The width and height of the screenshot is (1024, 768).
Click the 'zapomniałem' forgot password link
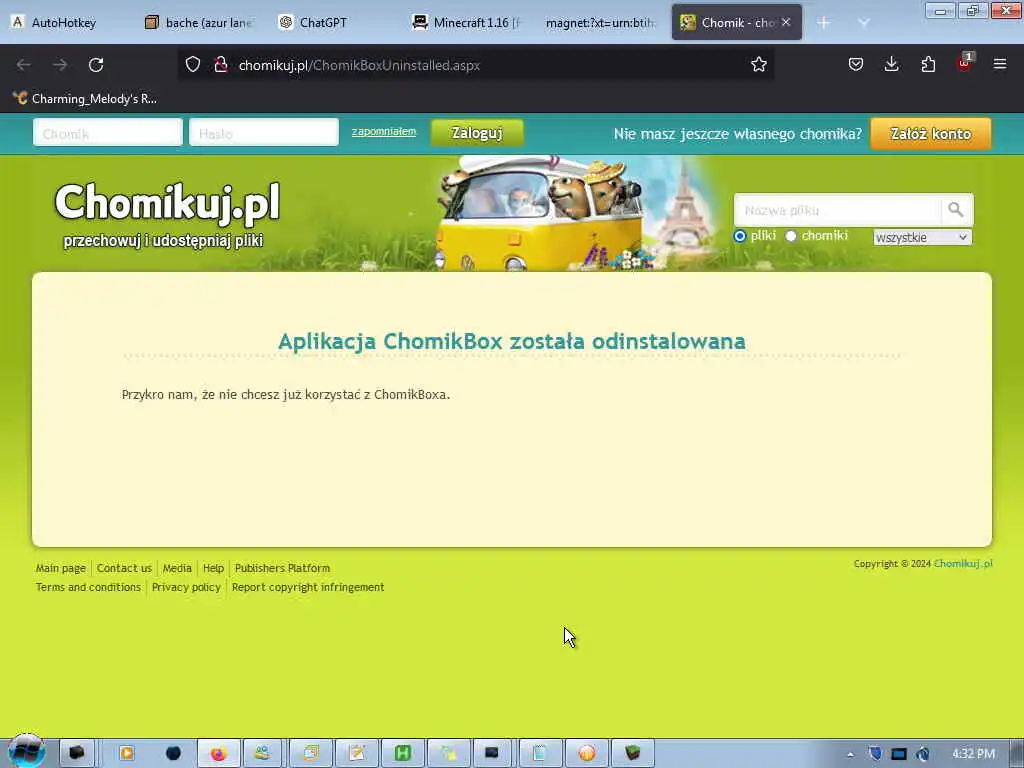click(x=383, y=131)
